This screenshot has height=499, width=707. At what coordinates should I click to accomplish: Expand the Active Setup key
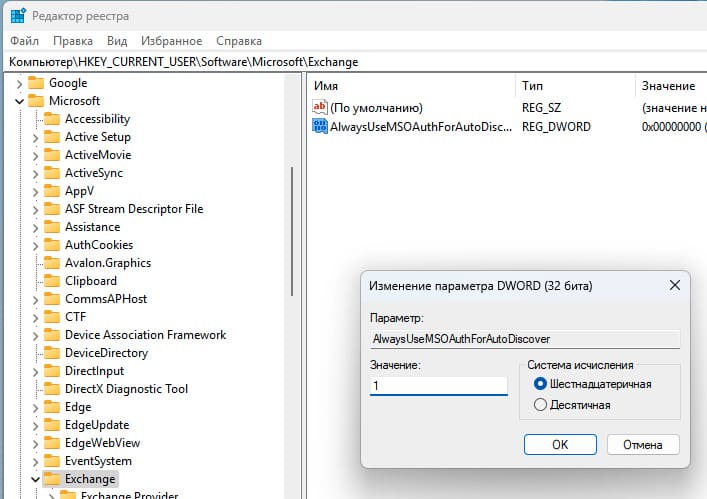point(36,137)
